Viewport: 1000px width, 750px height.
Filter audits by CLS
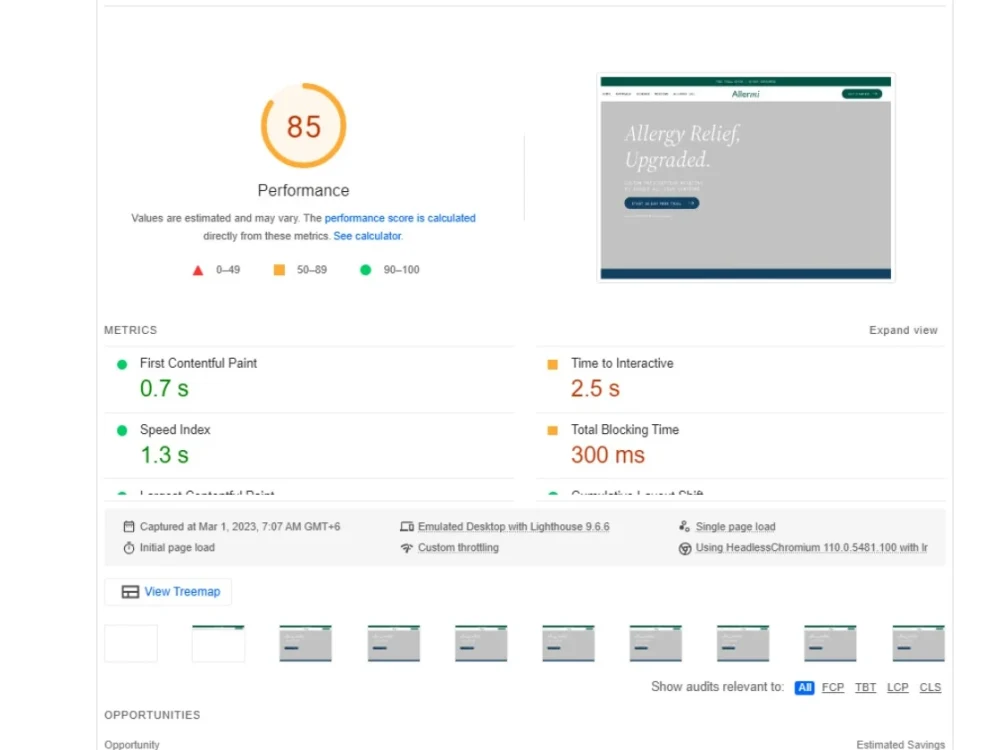[930, 688]
